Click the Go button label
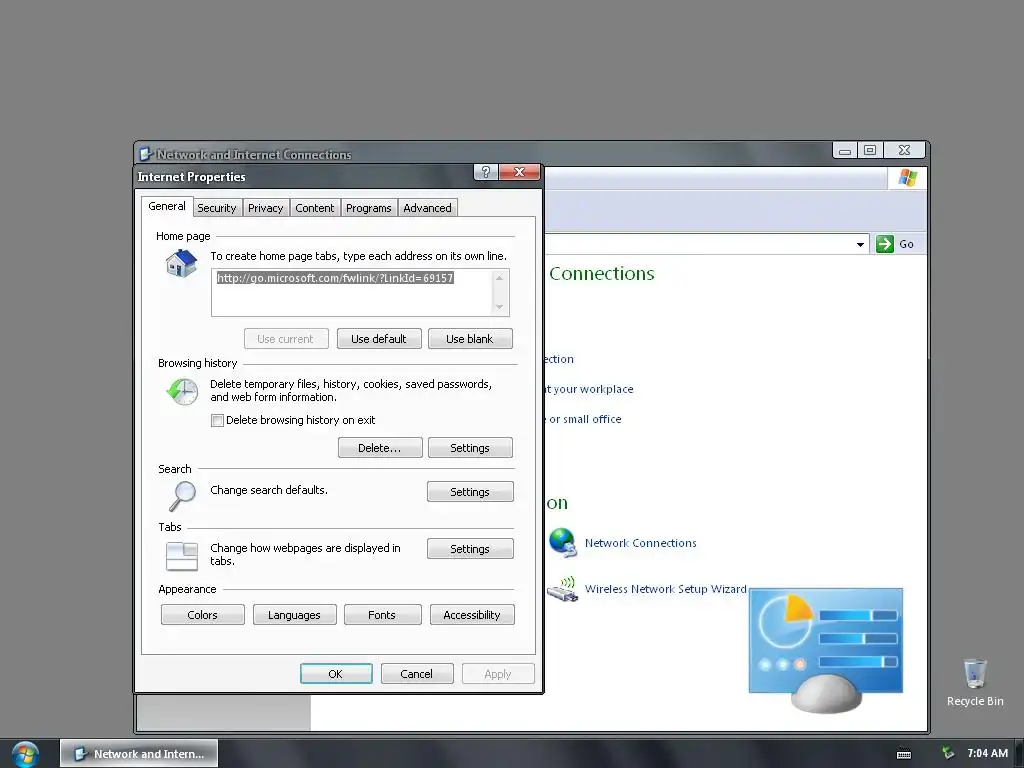The width and height of the screenshot is (1024, 768). [x=906, y=244]
